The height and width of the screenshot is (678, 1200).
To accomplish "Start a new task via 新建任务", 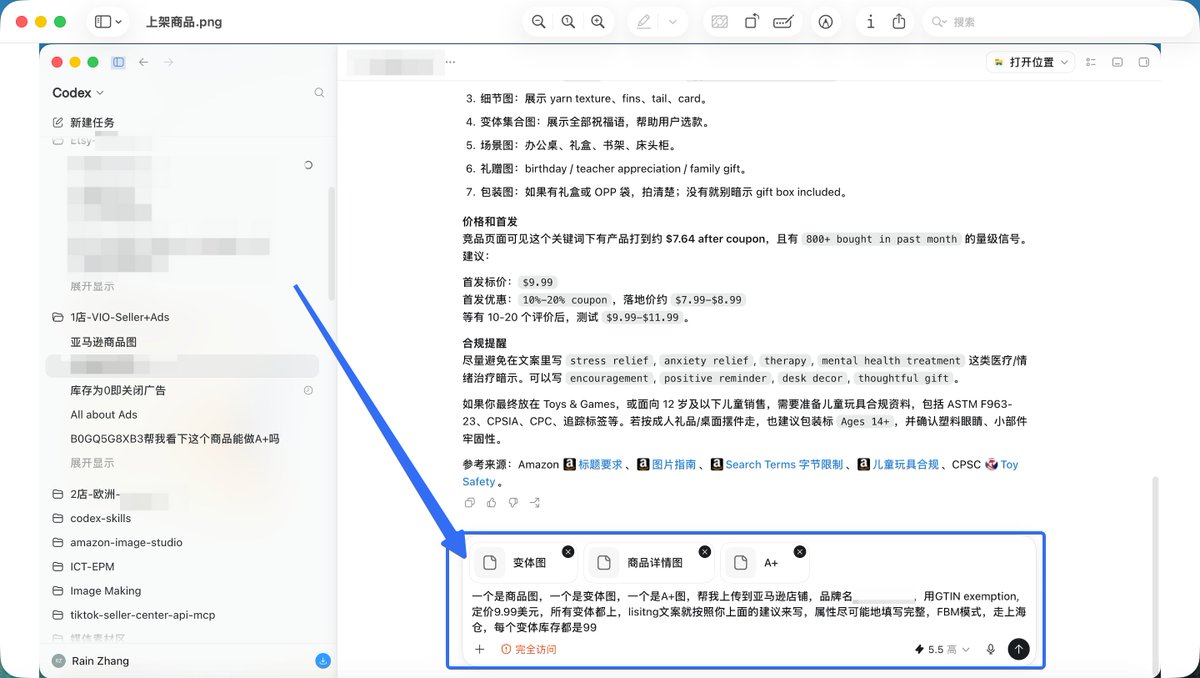I will point(83,122).
